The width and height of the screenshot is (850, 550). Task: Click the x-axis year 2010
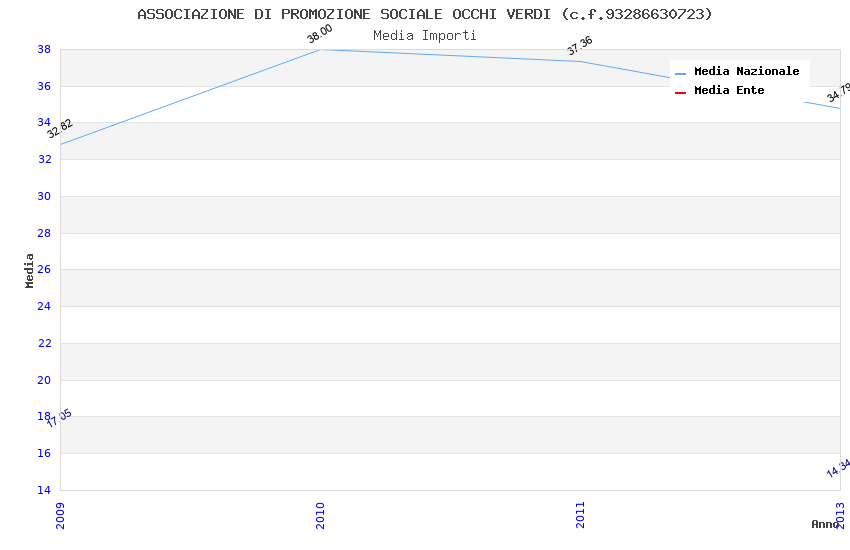[x=320, y=515]
